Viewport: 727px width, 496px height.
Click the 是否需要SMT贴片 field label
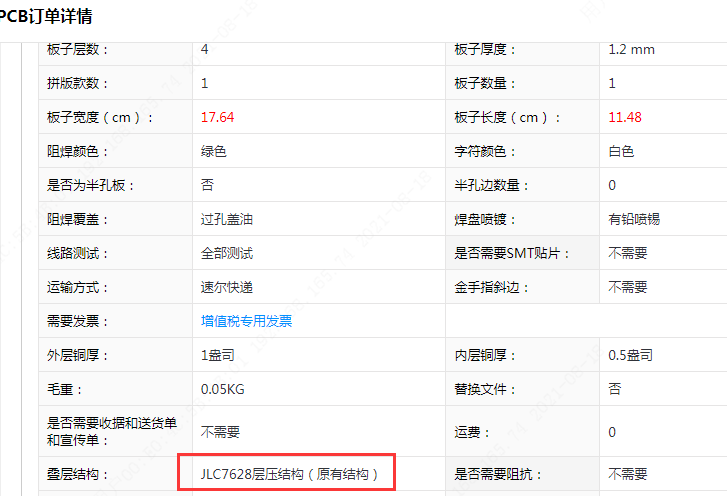click(511, 253)
